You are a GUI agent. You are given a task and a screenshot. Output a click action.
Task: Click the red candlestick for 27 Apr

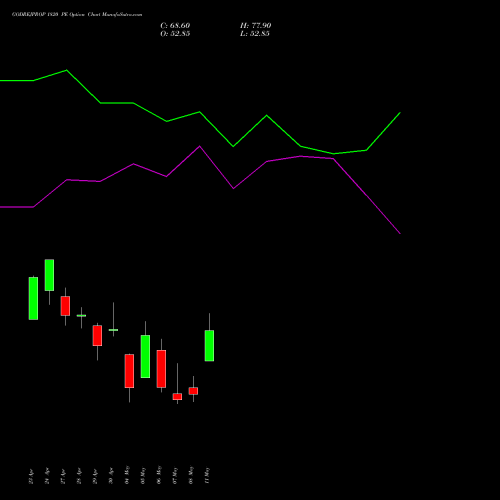click(x=65, y=306)
